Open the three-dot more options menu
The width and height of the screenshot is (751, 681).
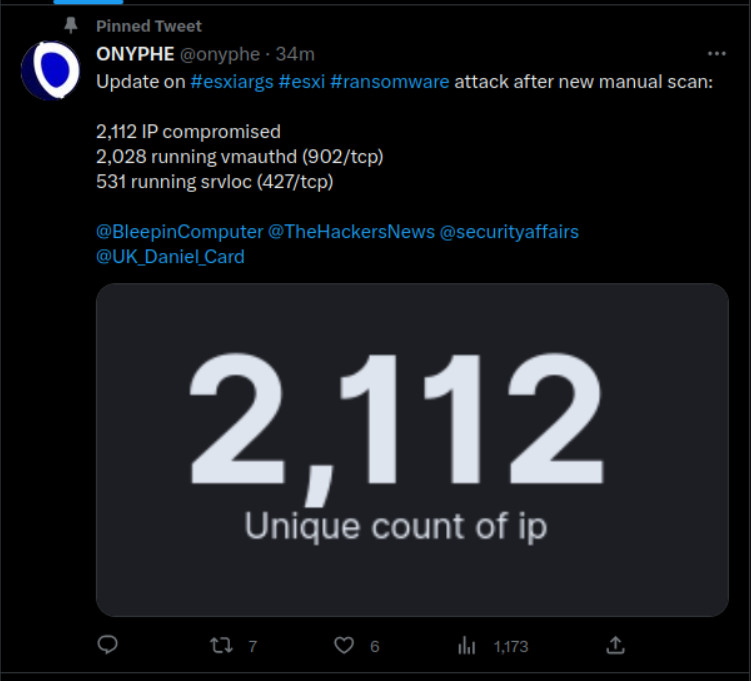click(x=716, y=53)
